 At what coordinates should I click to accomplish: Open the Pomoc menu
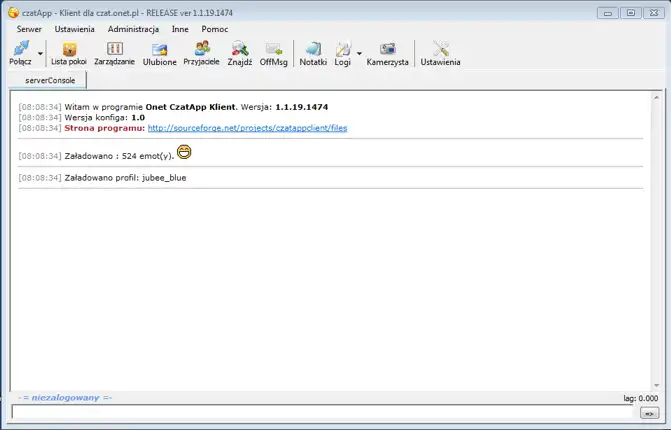(215, 29)
